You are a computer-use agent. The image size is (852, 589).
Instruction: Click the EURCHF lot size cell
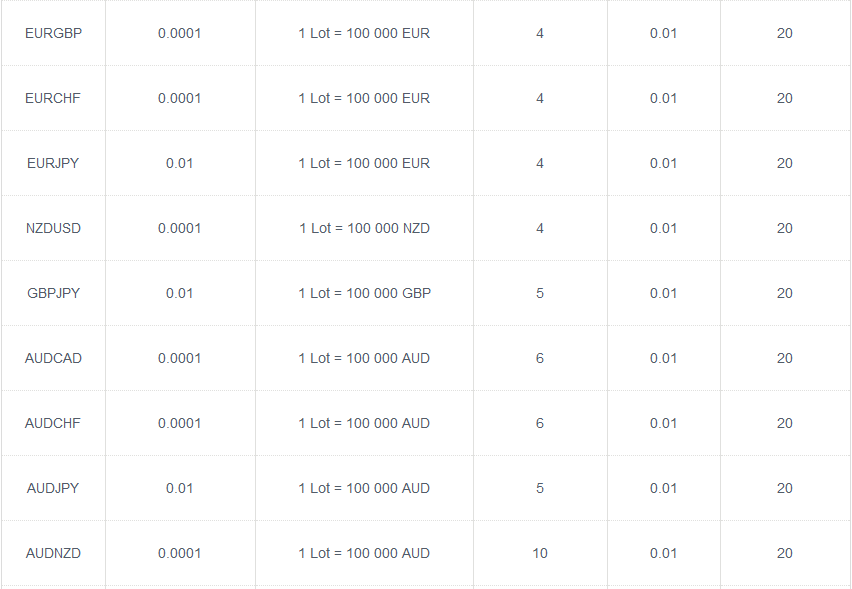coord(365,98)
